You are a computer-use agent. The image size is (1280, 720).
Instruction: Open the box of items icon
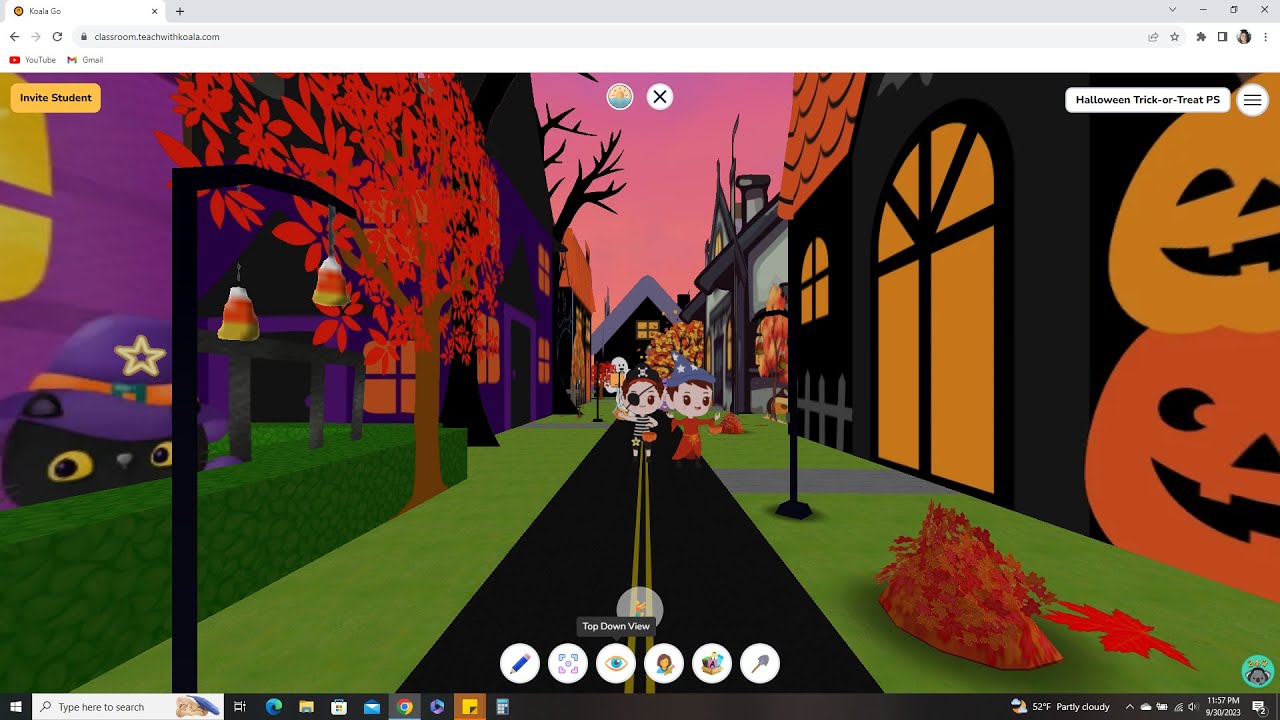click(712, 663)
